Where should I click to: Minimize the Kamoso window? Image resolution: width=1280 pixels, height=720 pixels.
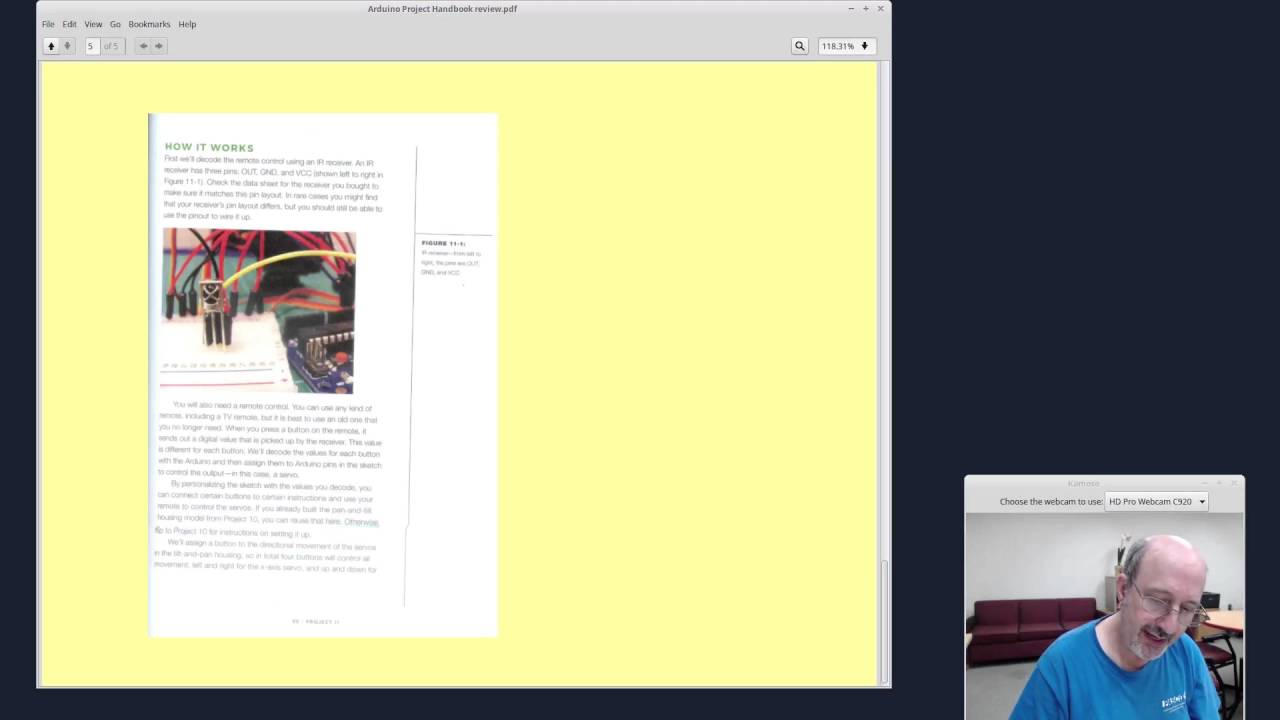(x=1205, y=483)
